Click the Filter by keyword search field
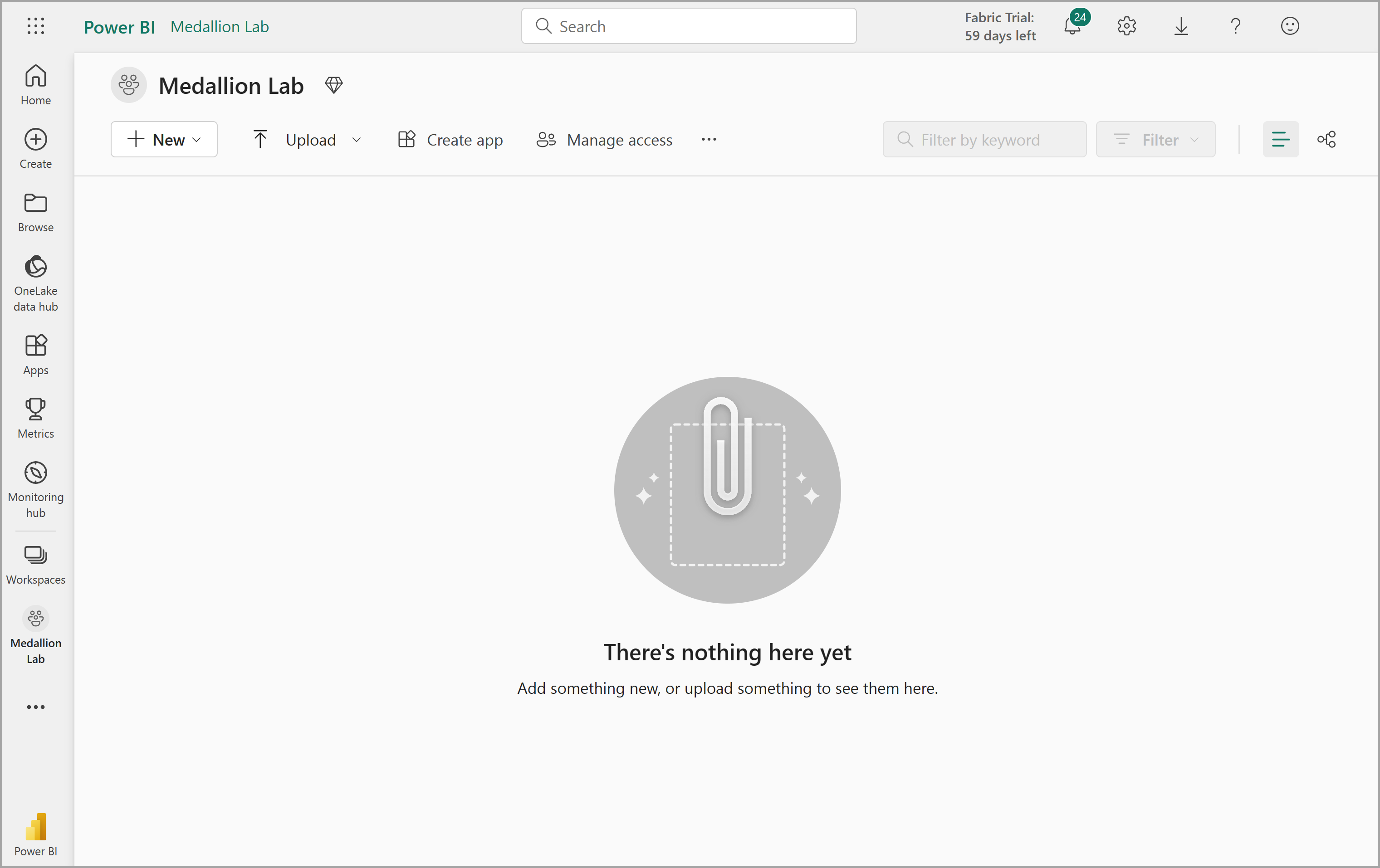The width and height of the screenshot is (1380, 868). coord(985,139)
